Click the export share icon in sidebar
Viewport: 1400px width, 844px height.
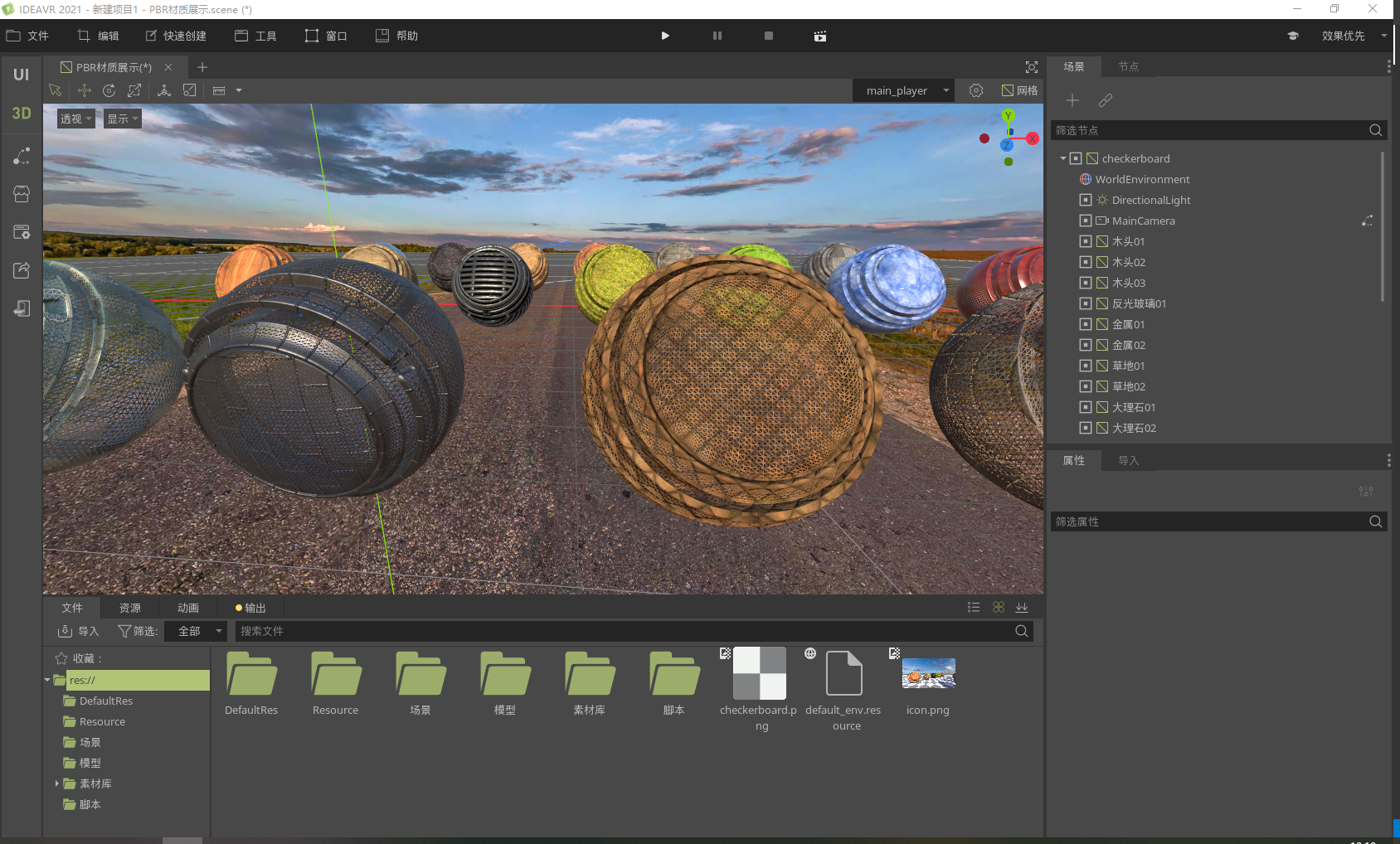click(x=22, y=270)
